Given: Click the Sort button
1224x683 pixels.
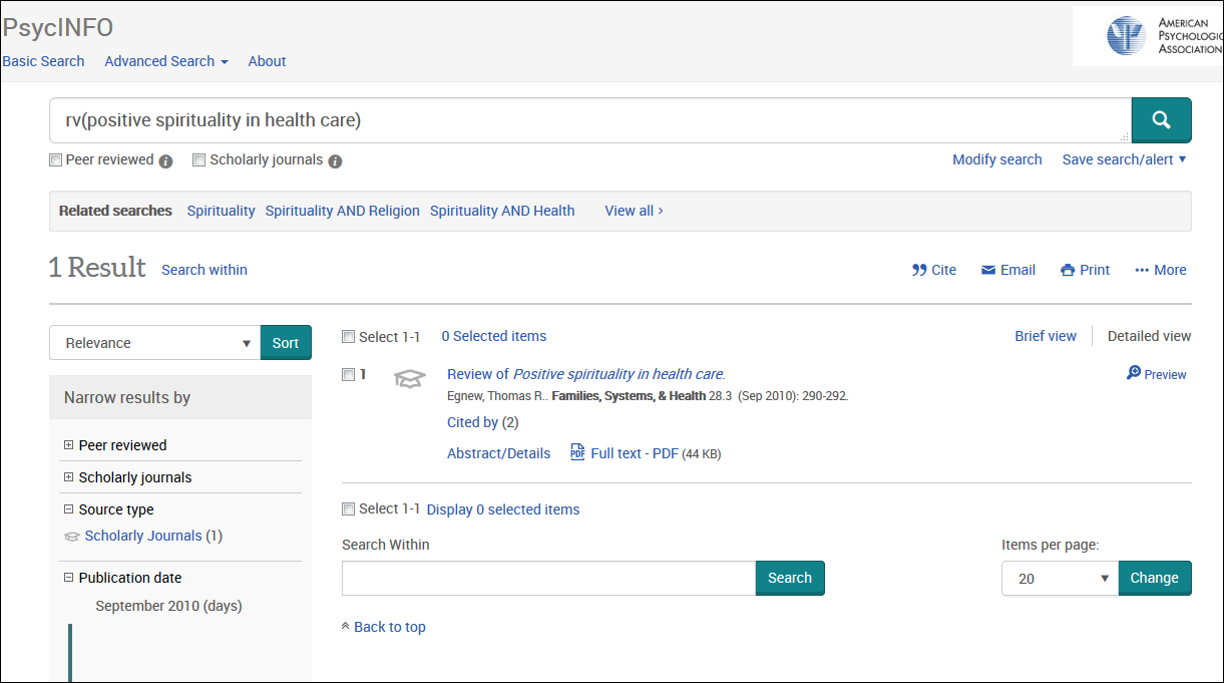Looking at the screenshot, I should click(x=286, y=342).
